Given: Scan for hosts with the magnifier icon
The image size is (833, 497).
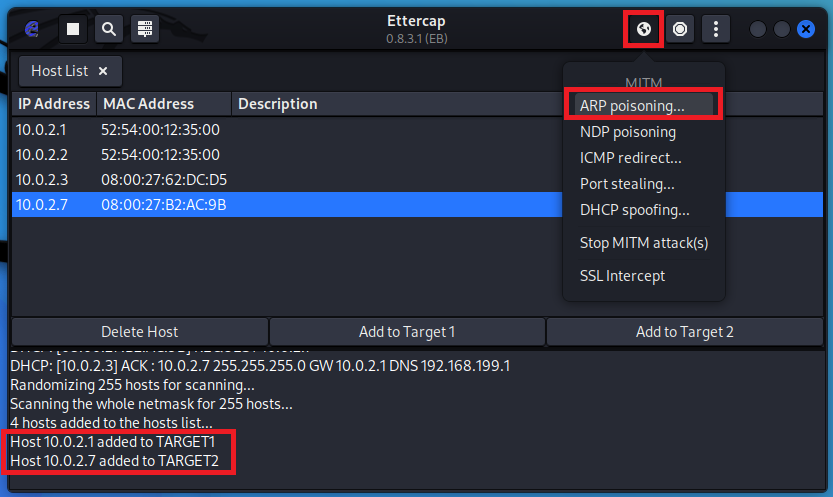Looking at the screenshot, I should tap(109, 29).
